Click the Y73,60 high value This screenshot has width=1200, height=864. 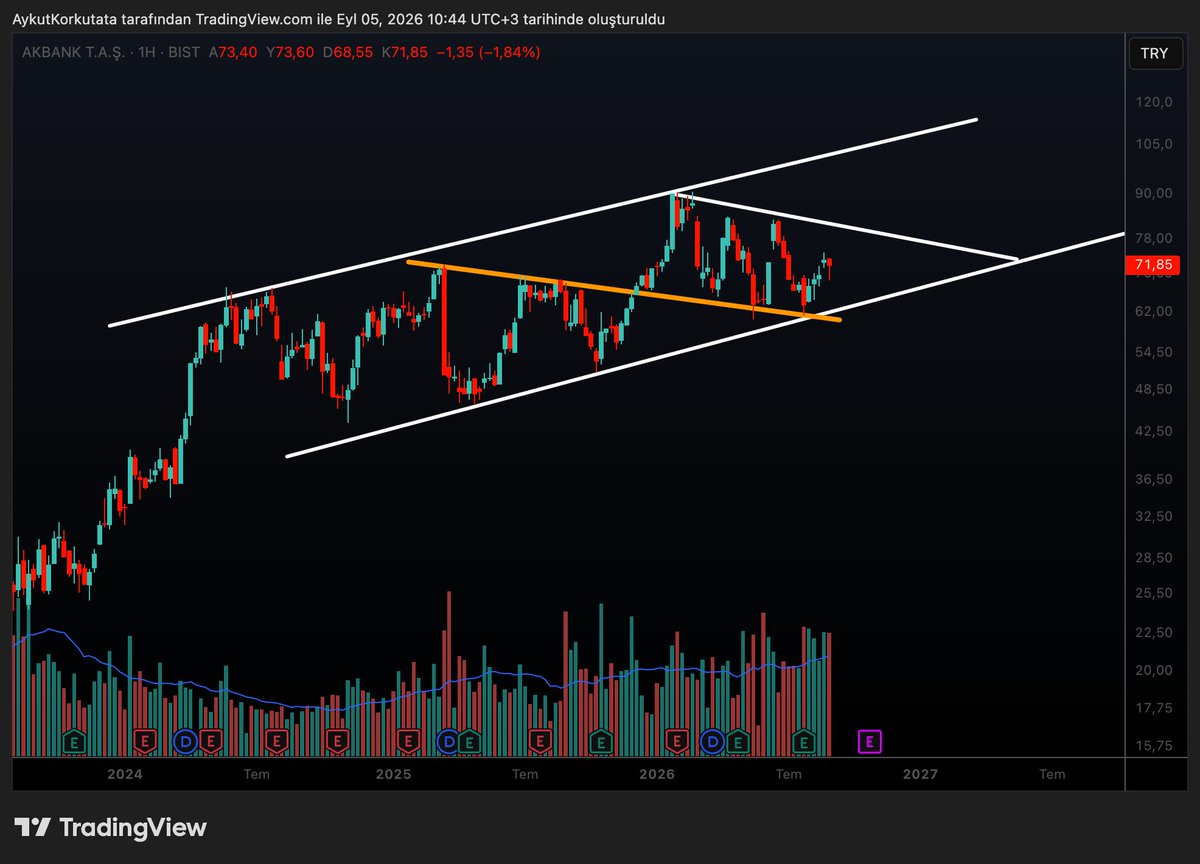pyautogui.click(x=289, y=52)
